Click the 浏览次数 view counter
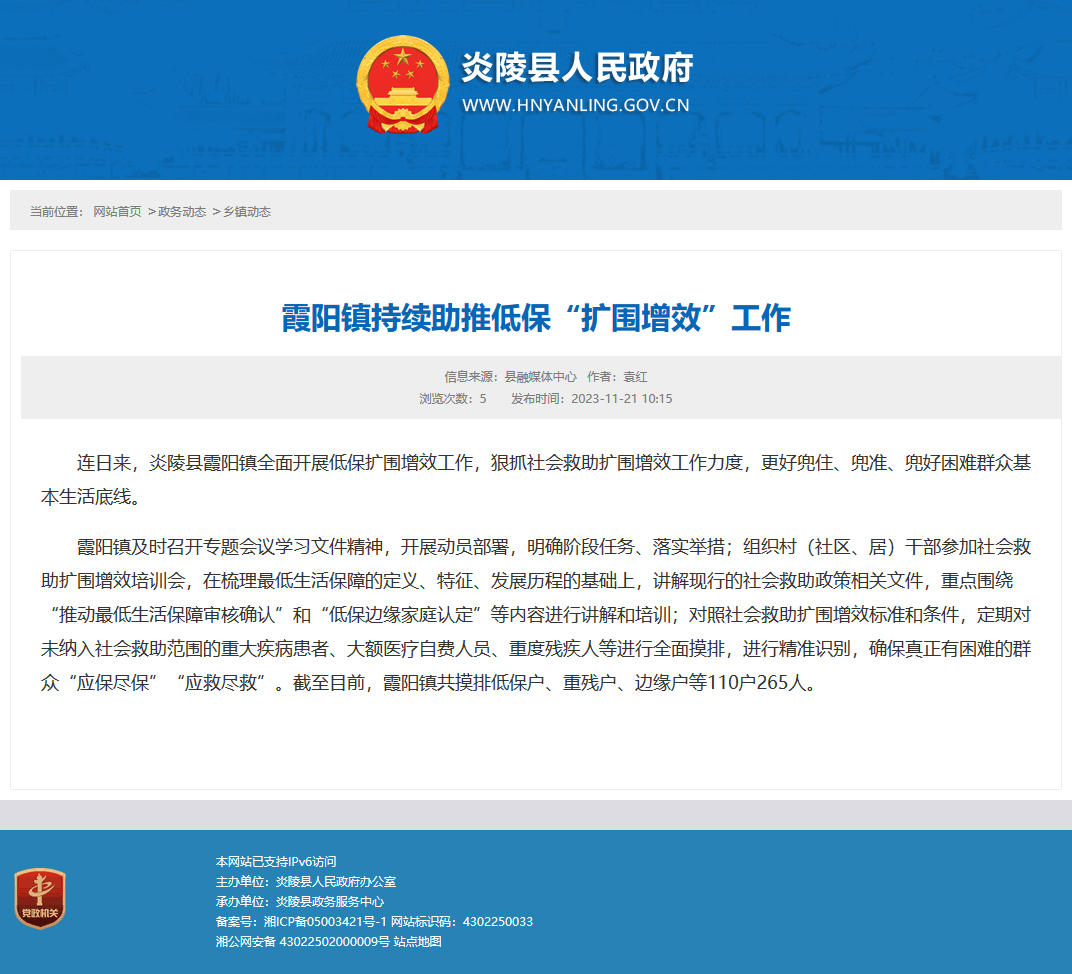The height and width of the screenshot is (974, 1072). point(453,398)
